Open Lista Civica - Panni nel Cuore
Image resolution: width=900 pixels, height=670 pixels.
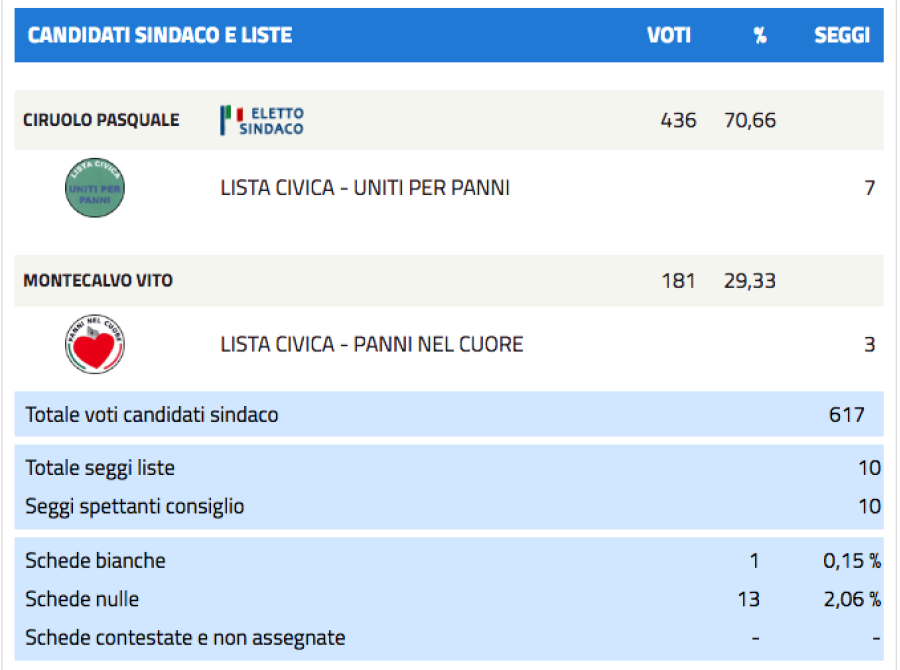[372, 344]
